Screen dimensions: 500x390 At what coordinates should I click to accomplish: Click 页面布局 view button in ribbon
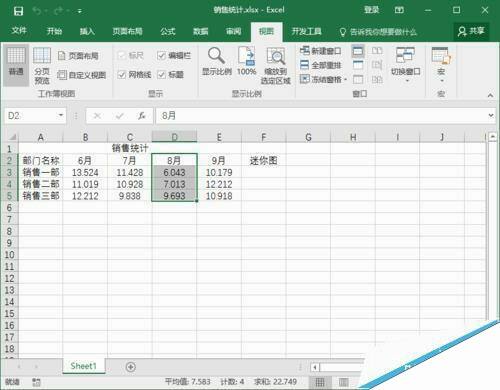pos(78,56)
